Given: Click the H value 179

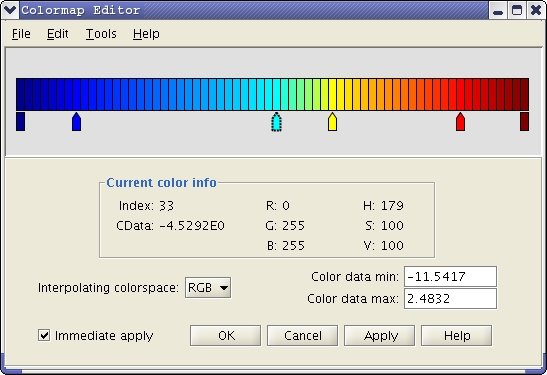Looking at the screenshot, I should click(x=392, y=206).
